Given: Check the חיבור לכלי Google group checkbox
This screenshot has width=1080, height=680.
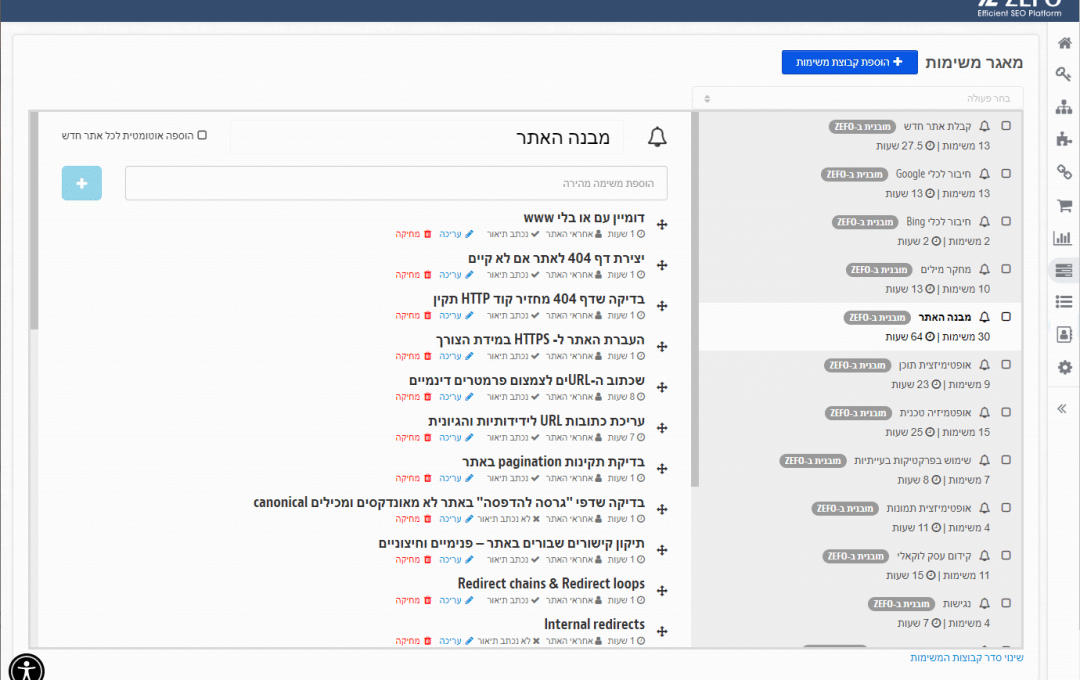Looking at the screenshot, I should pos(1006,174).
